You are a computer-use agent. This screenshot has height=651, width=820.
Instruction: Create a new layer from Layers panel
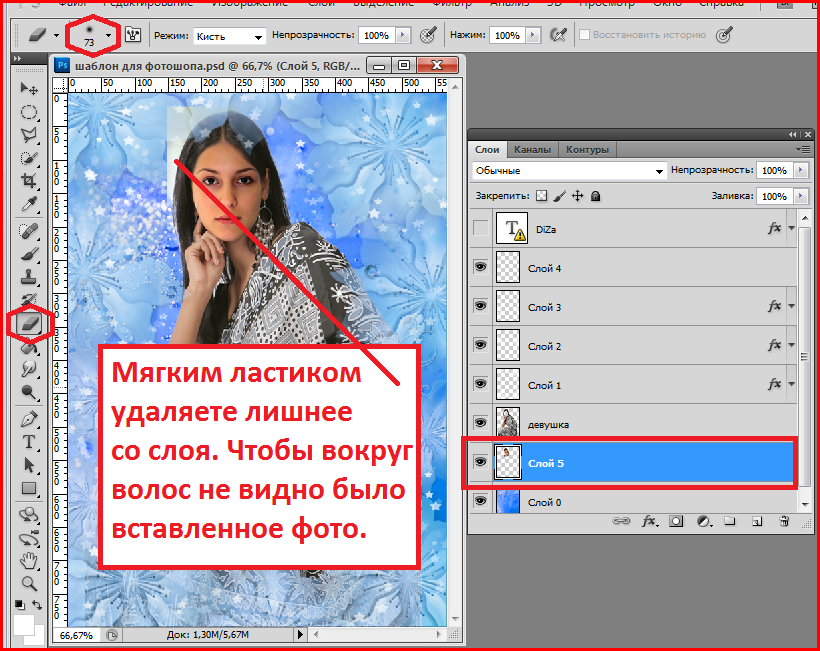(757, 521)
